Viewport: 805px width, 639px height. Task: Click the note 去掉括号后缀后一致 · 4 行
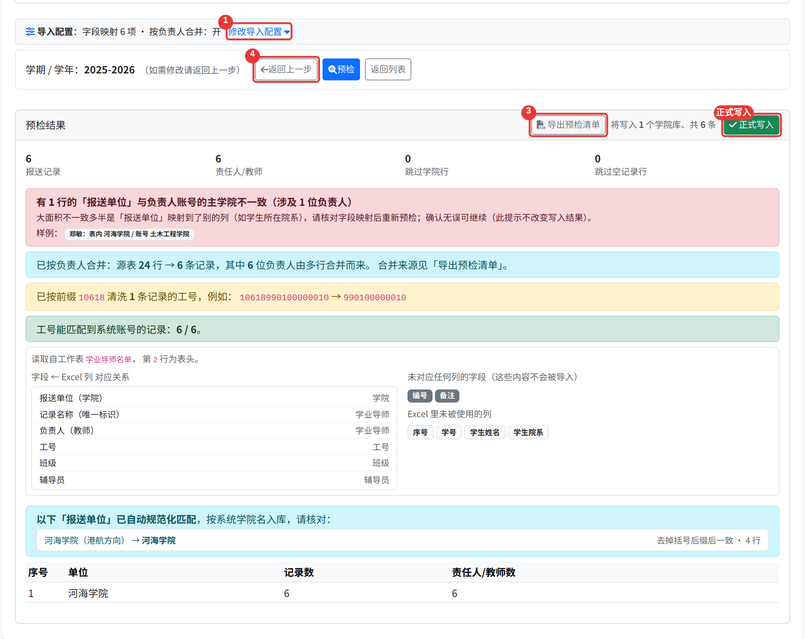click(708, 540)
